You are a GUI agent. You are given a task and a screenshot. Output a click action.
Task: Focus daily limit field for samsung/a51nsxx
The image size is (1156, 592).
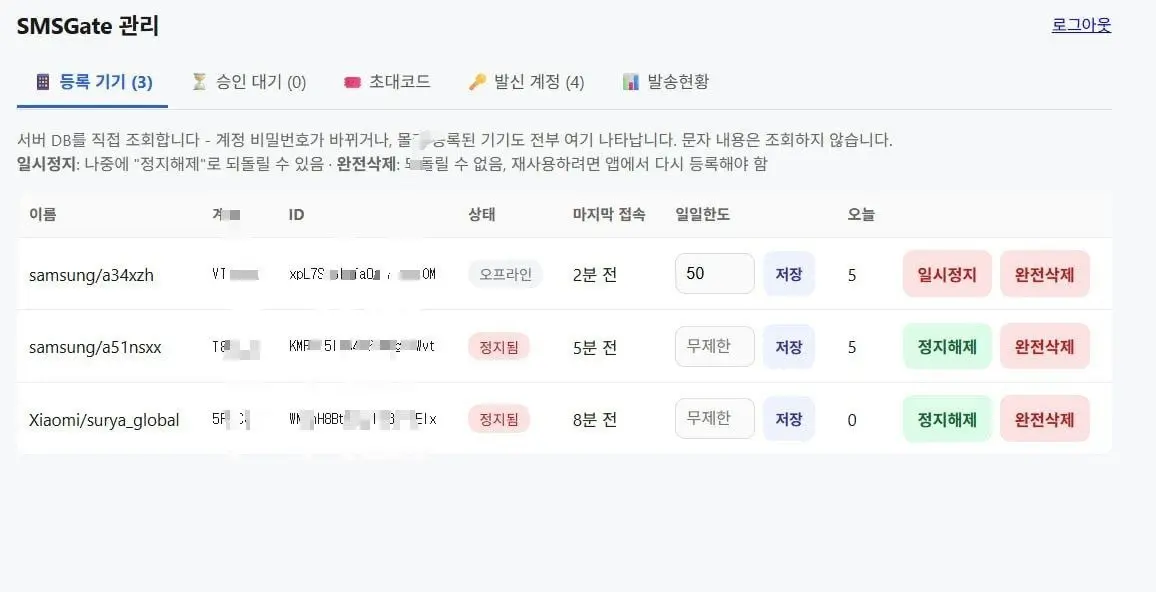tap(714, 346)
